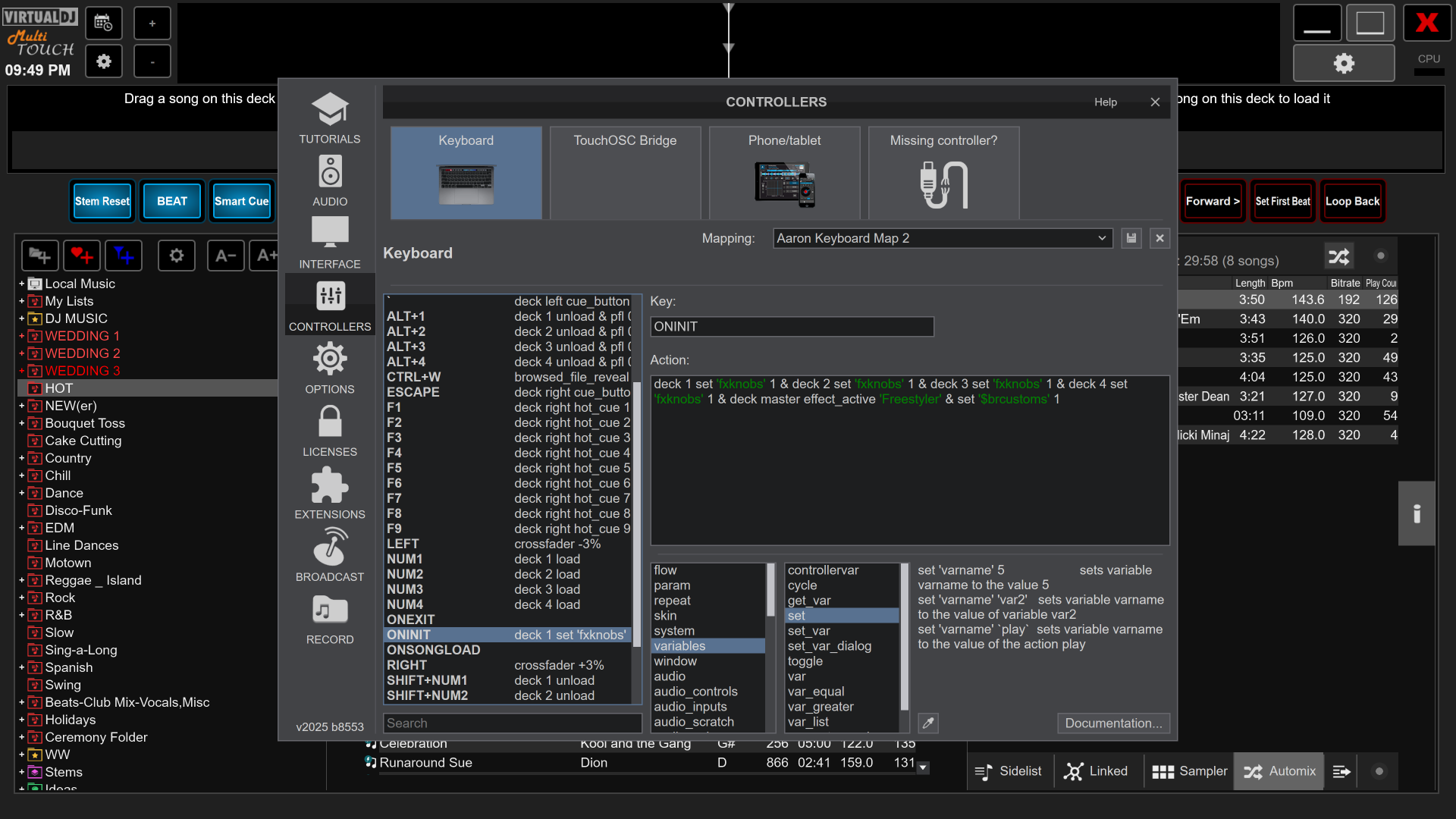Select the Keyboard controller tab
Viewport: 1456px width, 819px height.
466,173
